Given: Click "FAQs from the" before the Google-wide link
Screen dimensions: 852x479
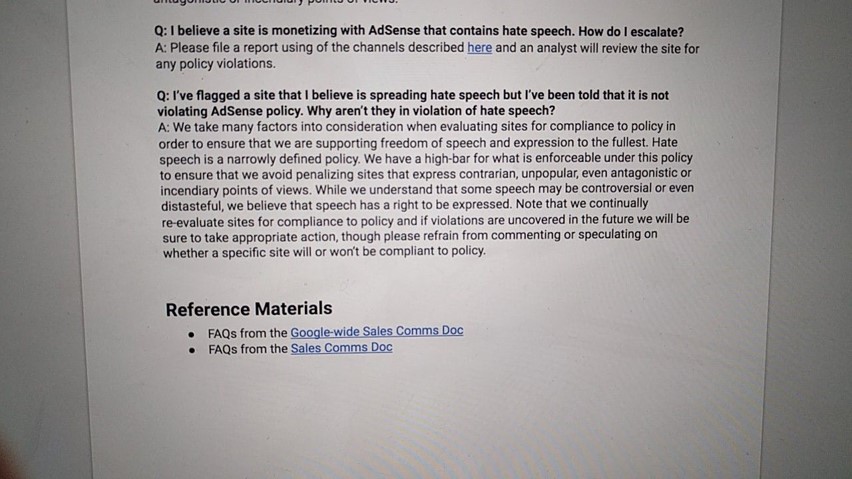Looking at the screenshot, I should pos(247,333).
